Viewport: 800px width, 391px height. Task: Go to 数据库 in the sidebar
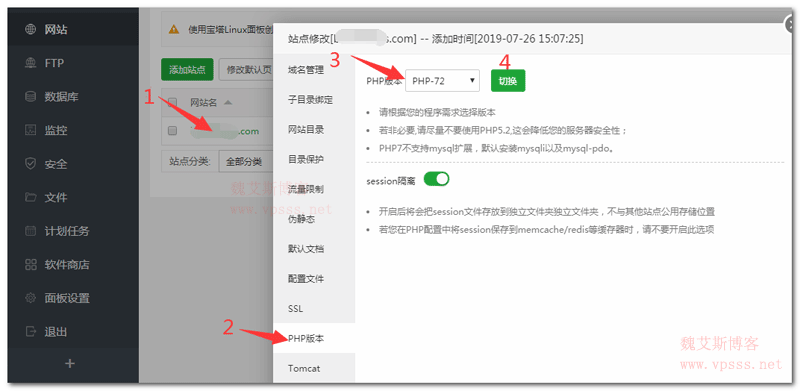pos(73,97)
